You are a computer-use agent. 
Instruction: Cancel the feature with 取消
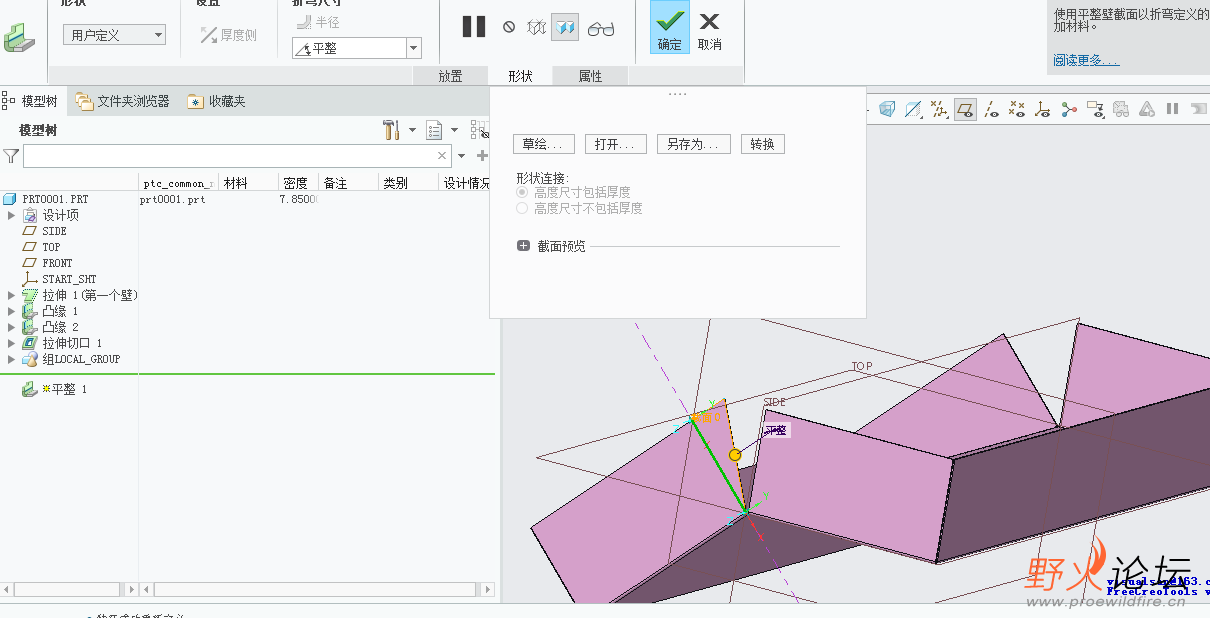(710, 30)
